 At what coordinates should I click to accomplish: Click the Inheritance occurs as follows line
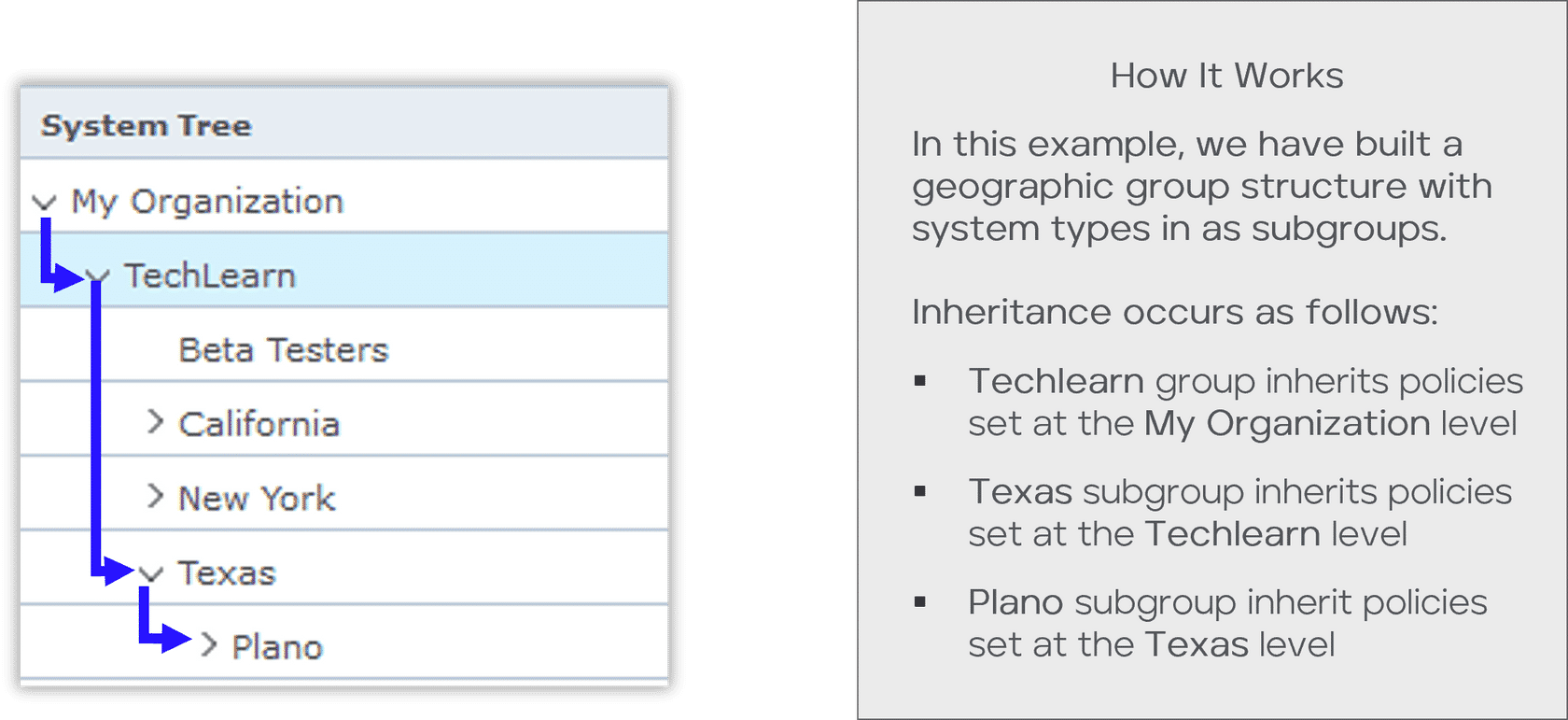(1174, 312)
